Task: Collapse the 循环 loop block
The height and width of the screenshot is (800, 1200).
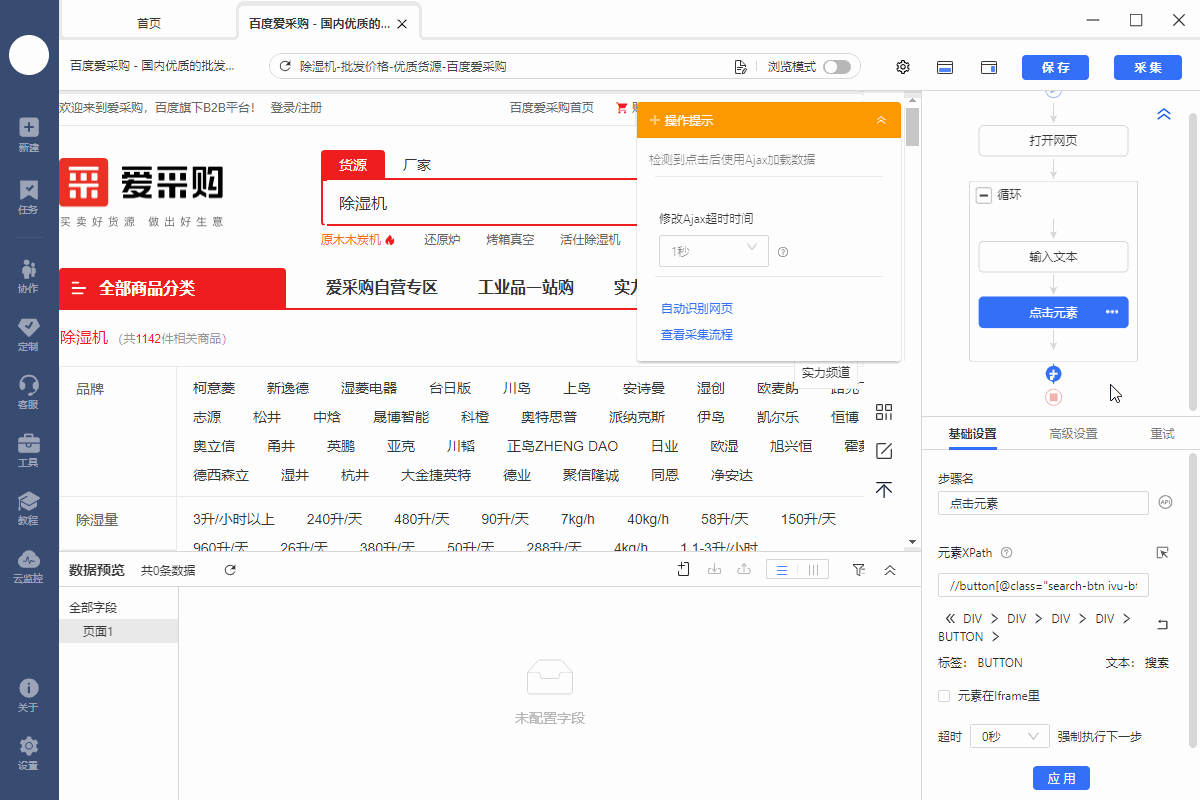Action: click(983, 195)
